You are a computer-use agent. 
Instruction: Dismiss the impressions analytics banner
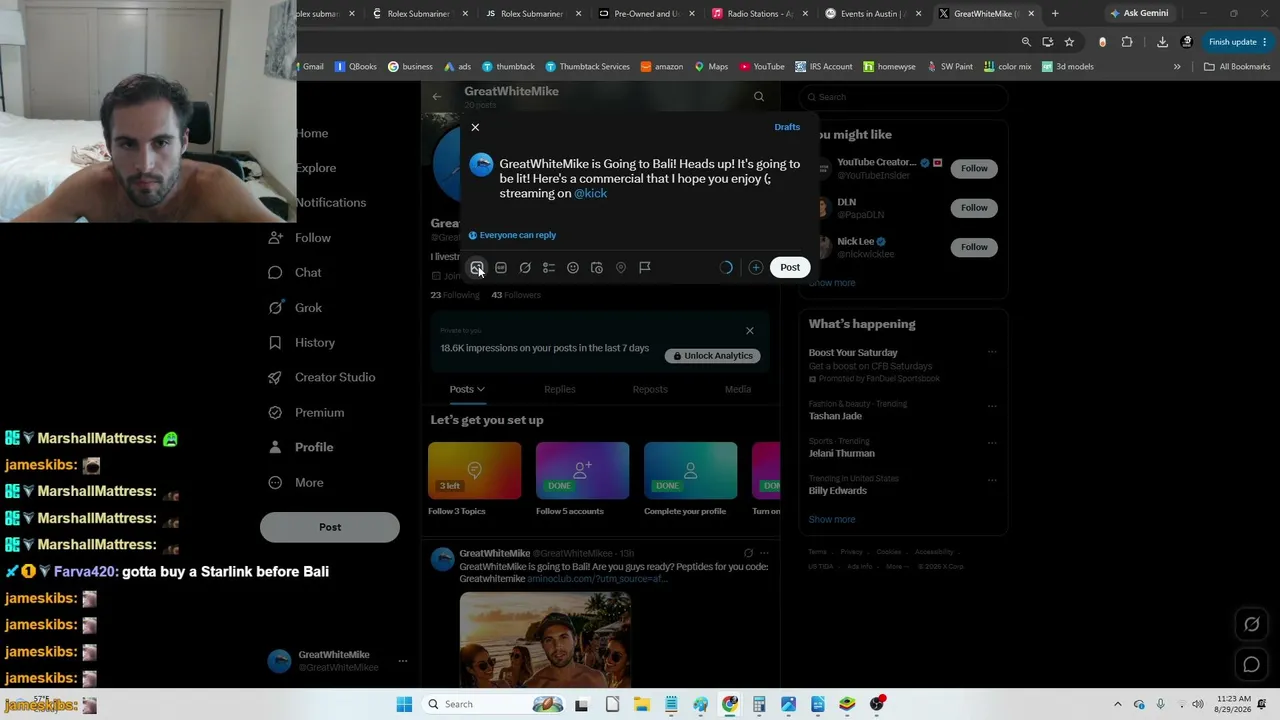pos(750,331)
